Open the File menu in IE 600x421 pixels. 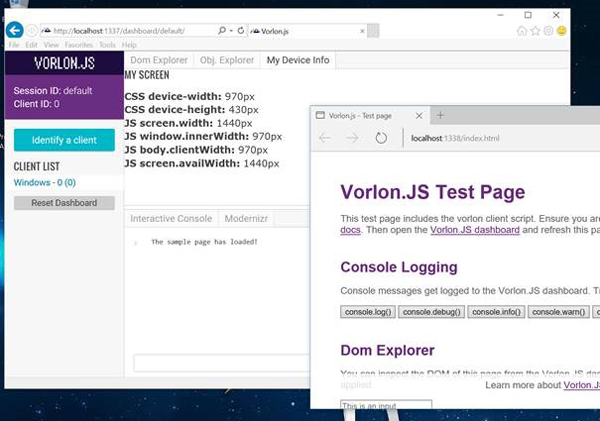coord(14,45)
